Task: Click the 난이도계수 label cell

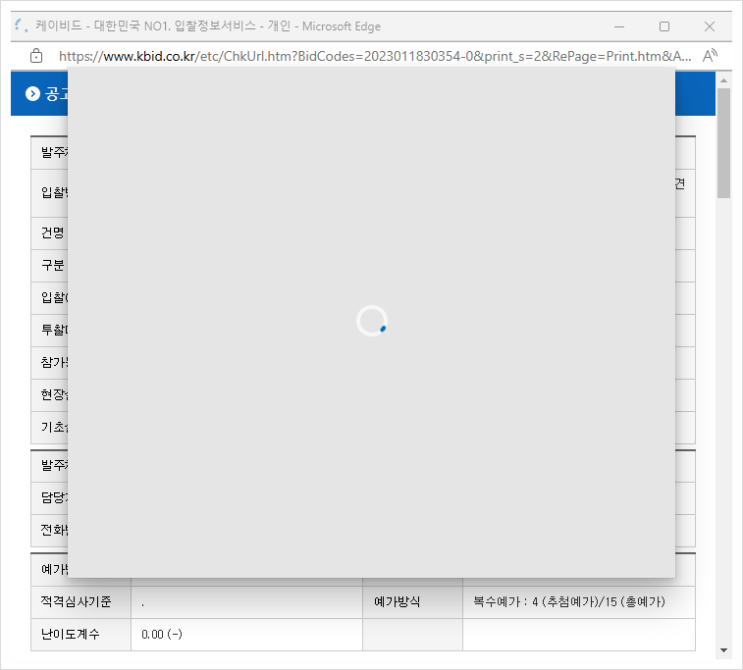Action: (x=81, y=634)
